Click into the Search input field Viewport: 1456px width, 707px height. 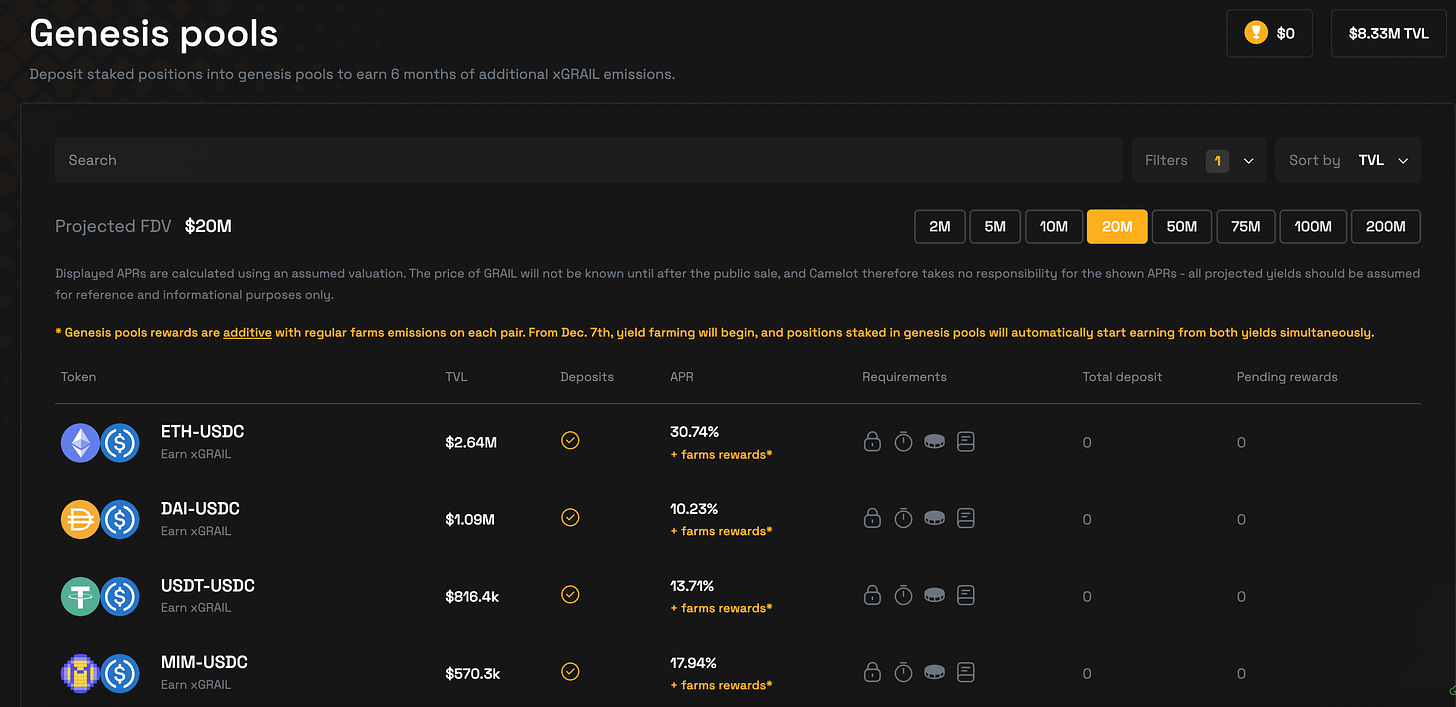point(588,160)
